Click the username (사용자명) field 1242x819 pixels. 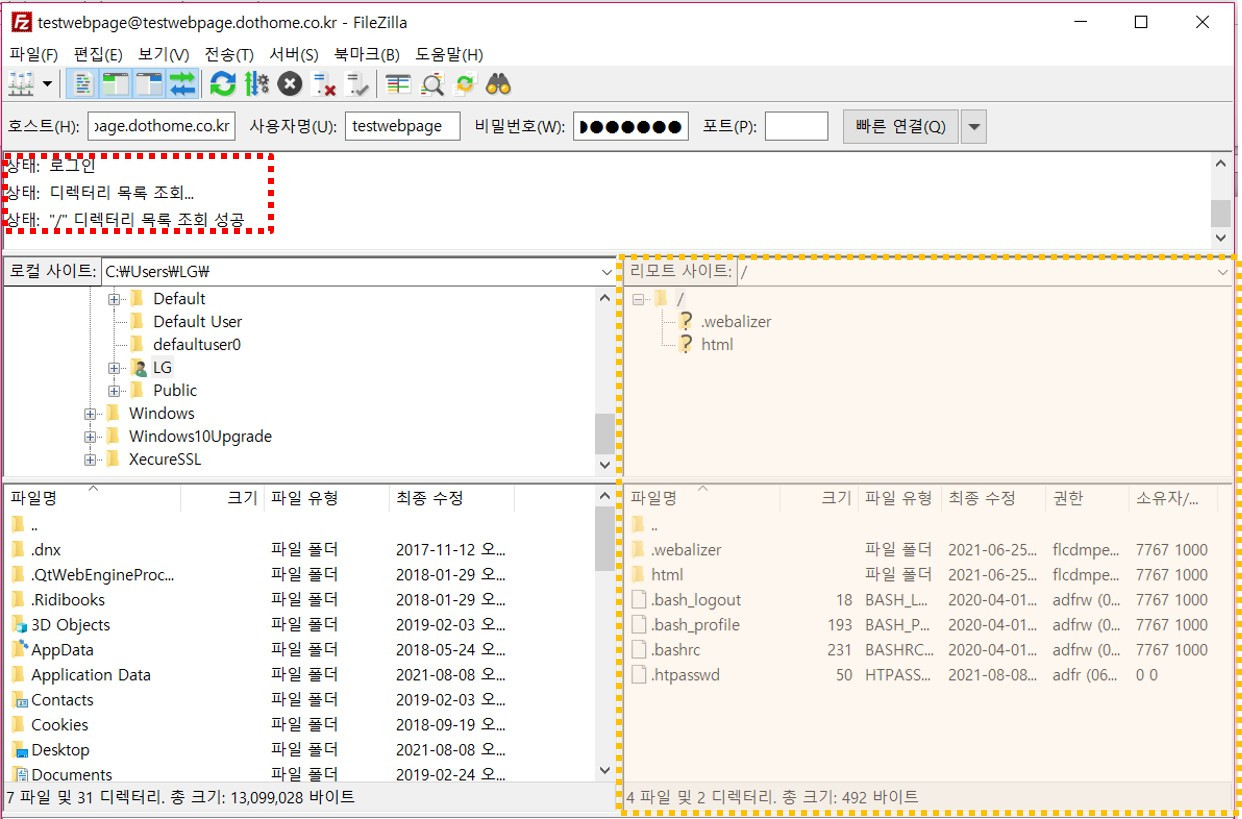point(403,127)
